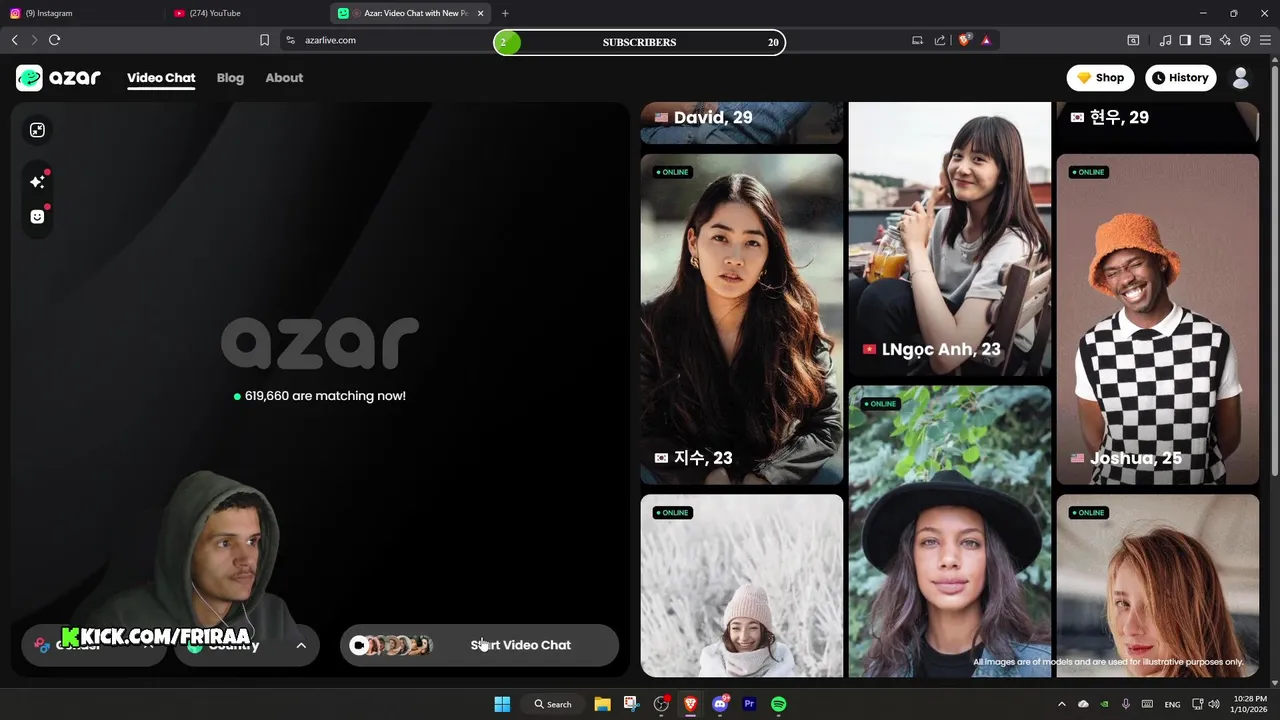Close the Azar browser tab
The height and width of the screenshot is (720, 1280).
481,13
